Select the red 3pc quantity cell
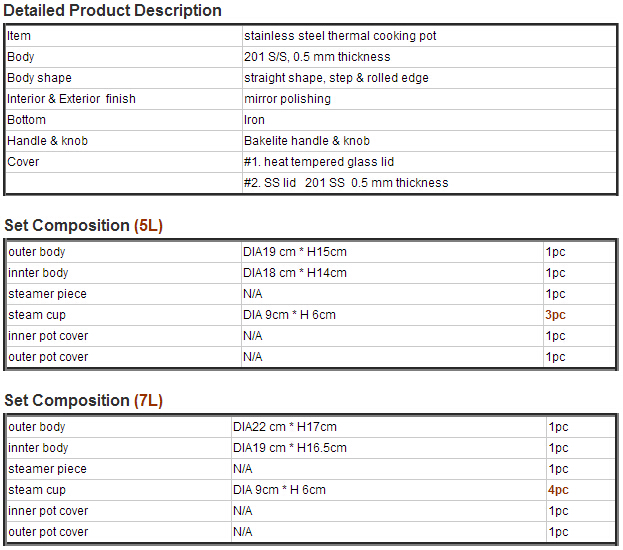The height and width of the screenshot is (550, 623). click(x=579, y=315)
